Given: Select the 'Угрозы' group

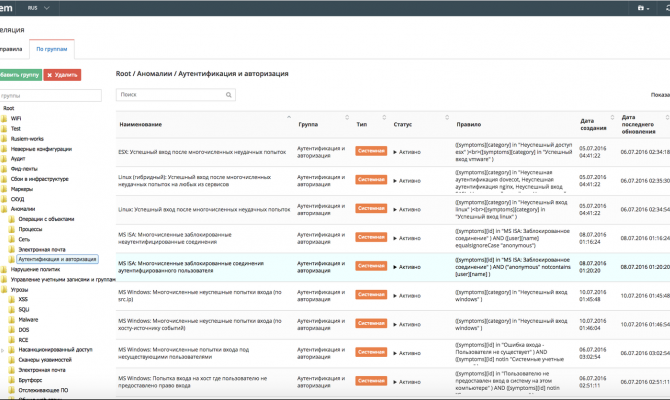Looking at the screenshot, I should pyautogui.click(x=19, y=290).
